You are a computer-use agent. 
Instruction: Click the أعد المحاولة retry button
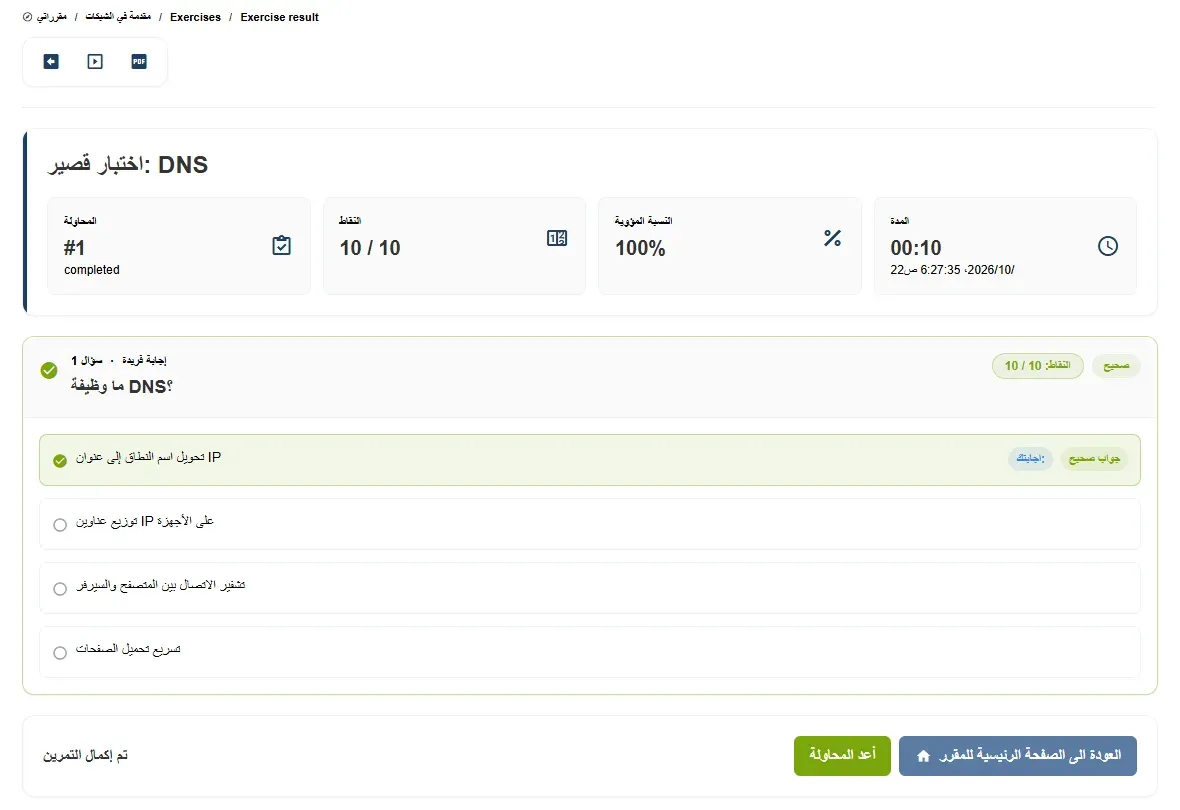(842, 756)
